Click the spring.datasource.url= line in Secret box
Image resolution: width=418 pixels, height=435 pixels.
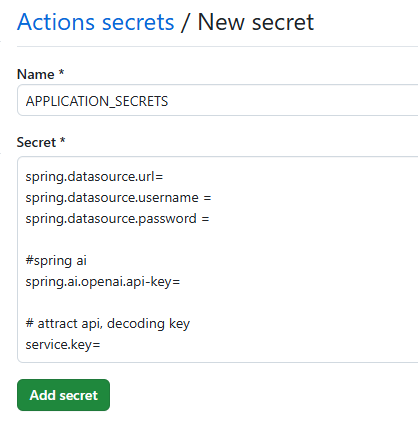tap(94, 177)
